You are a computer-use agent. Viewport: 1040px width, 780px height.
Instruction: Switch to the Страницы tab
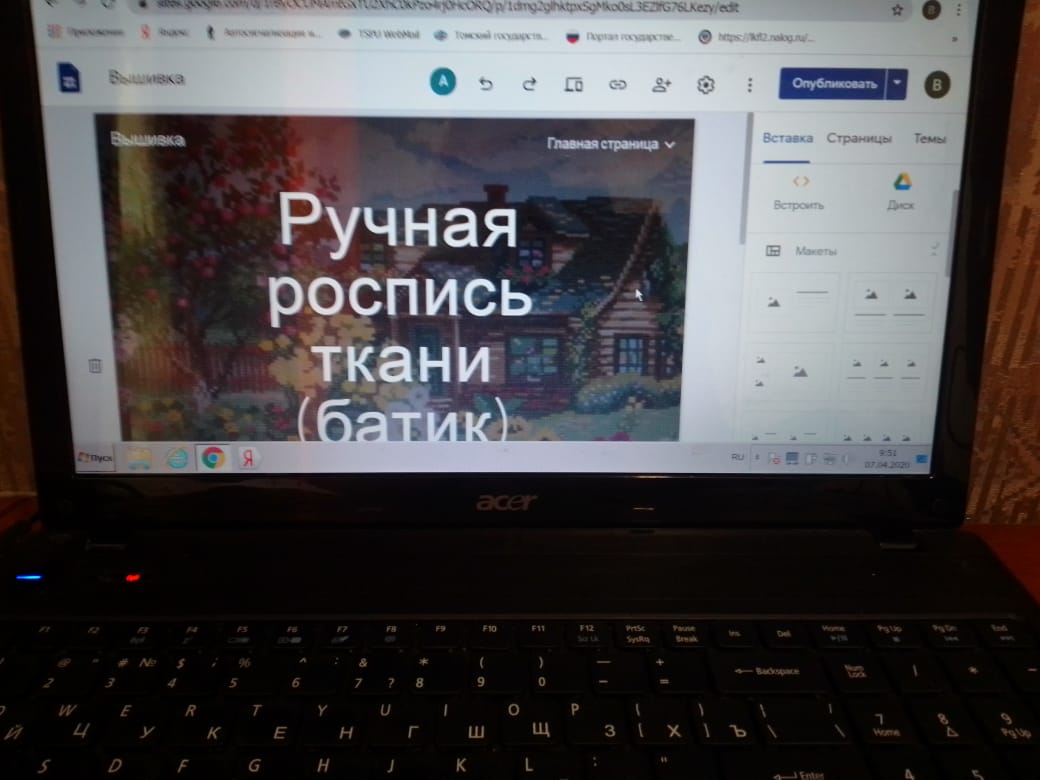click(x=859, y=138)
